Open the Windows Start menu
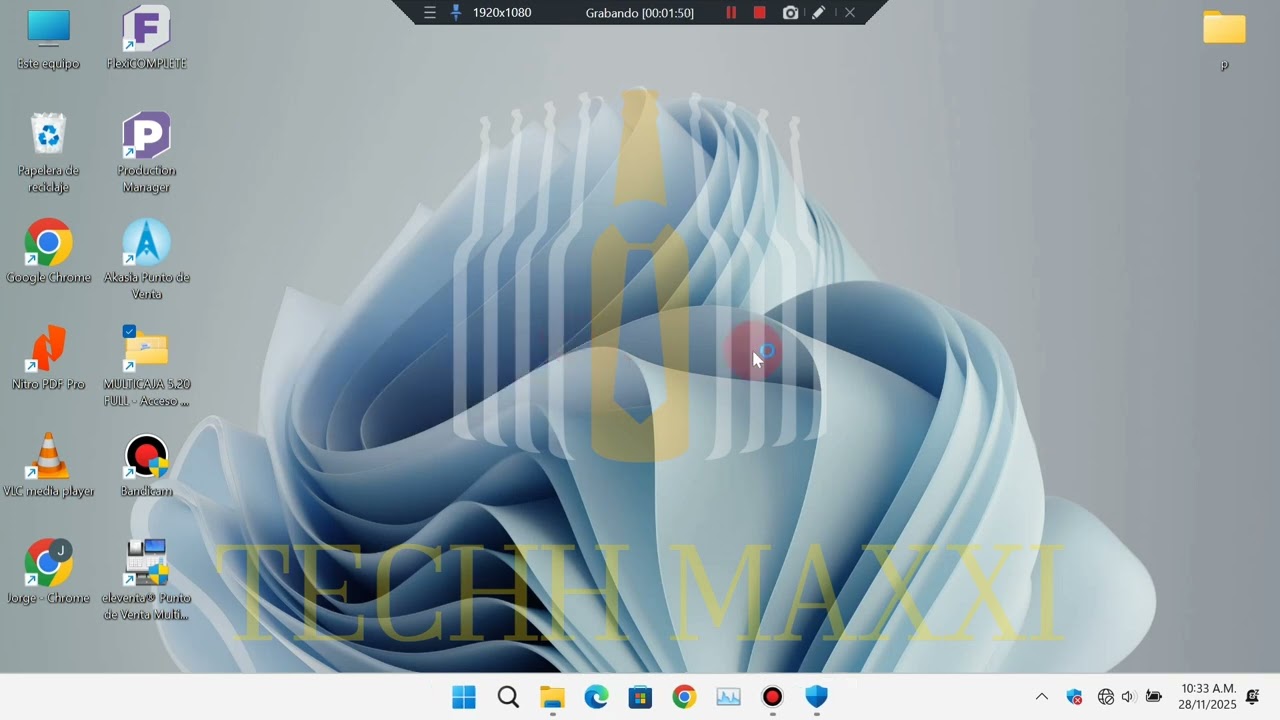 pyautogui.click(x=464, y=697)
